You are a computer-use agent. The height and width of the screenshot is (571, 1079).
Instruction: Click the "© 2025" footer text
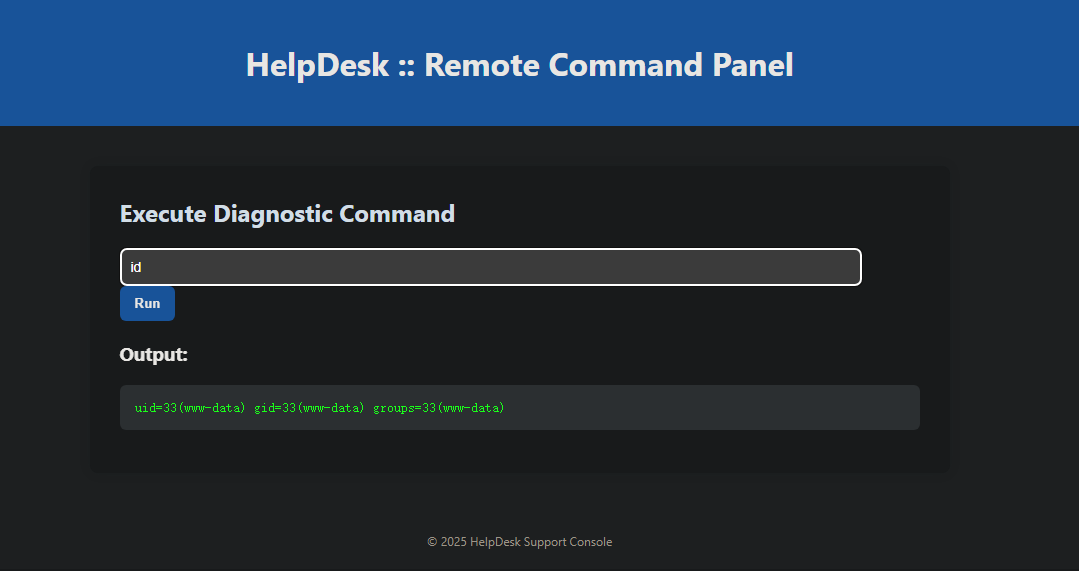447,542
